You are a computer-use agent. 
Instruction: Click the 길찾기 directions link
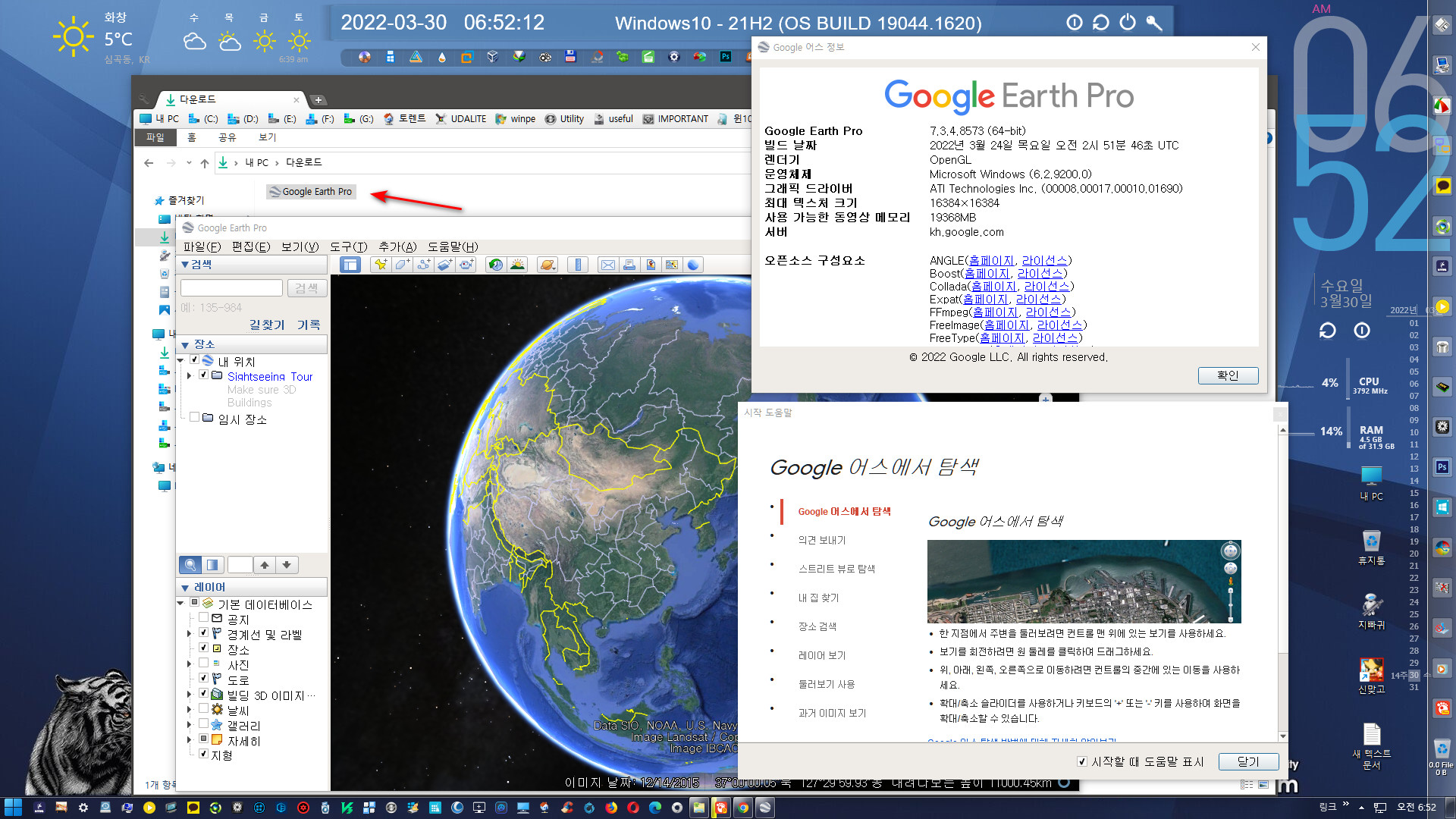tap(267, 325)
